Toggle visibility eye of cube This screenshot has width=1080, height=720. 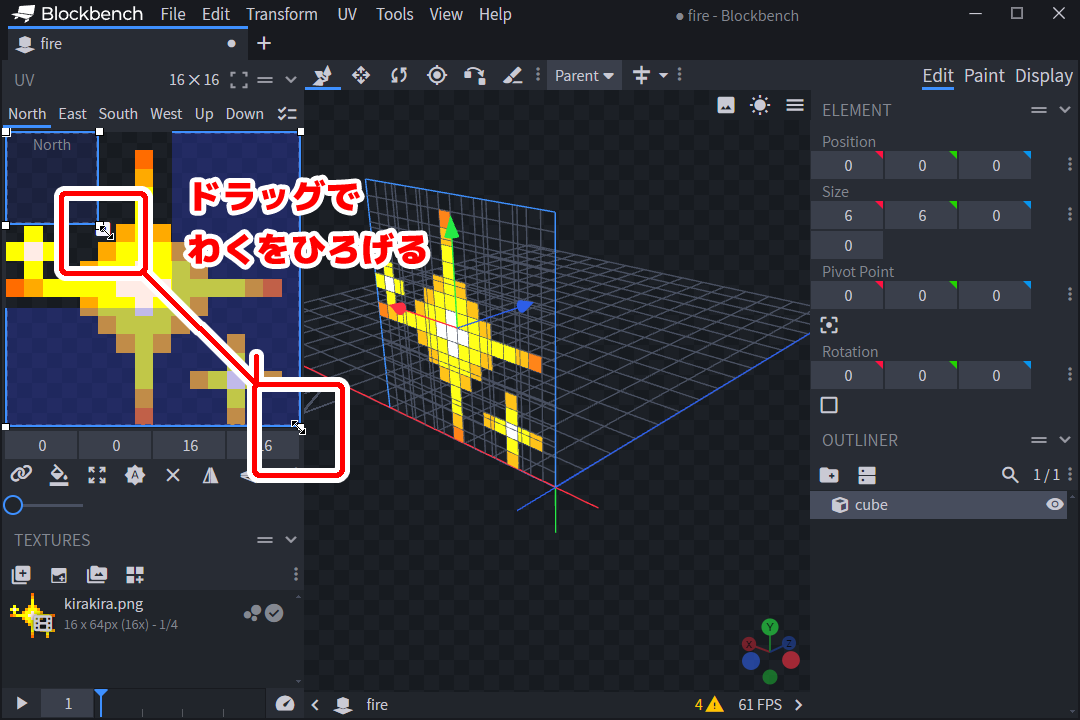[1055, 505]
